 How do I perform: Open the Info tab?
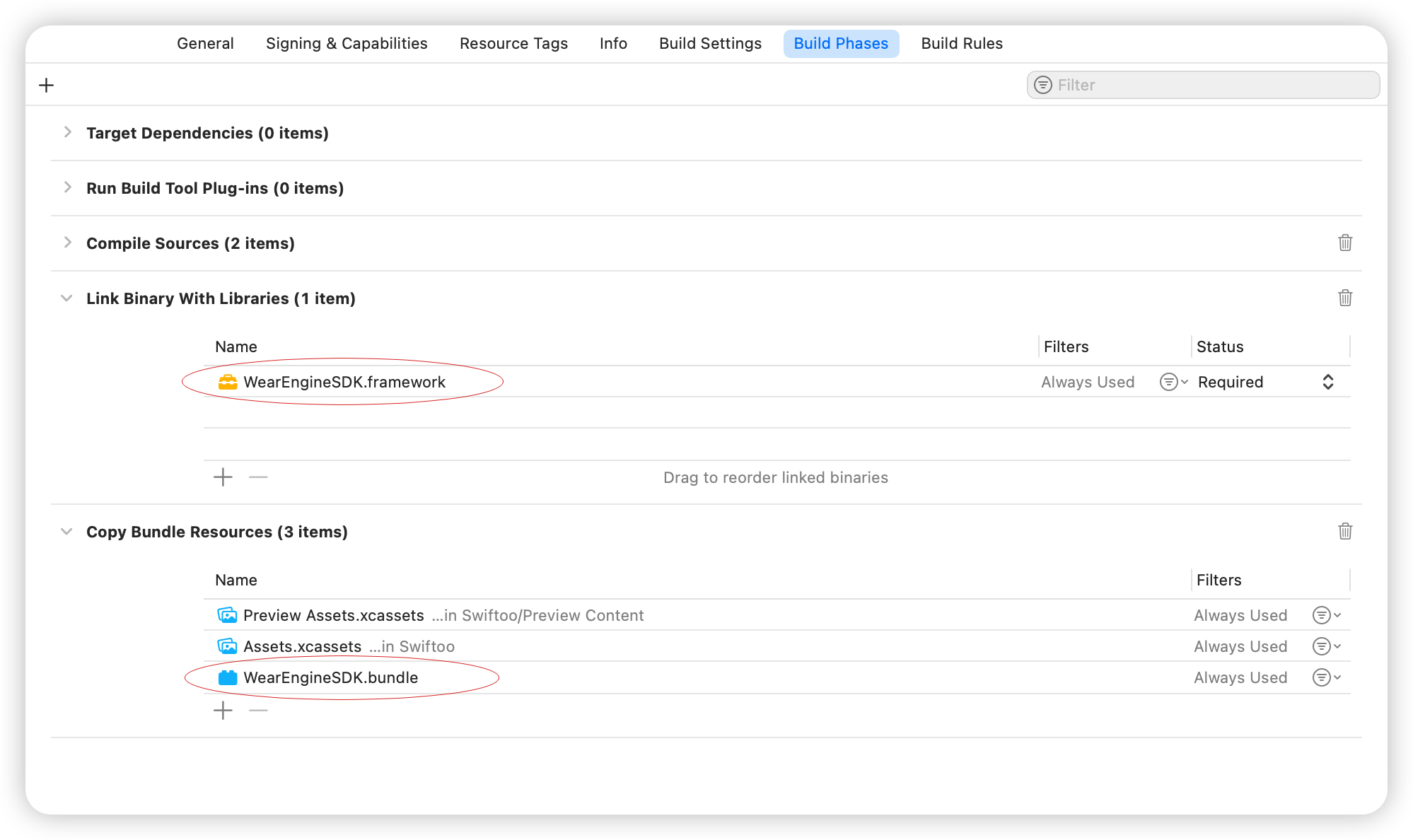[613, 43]
